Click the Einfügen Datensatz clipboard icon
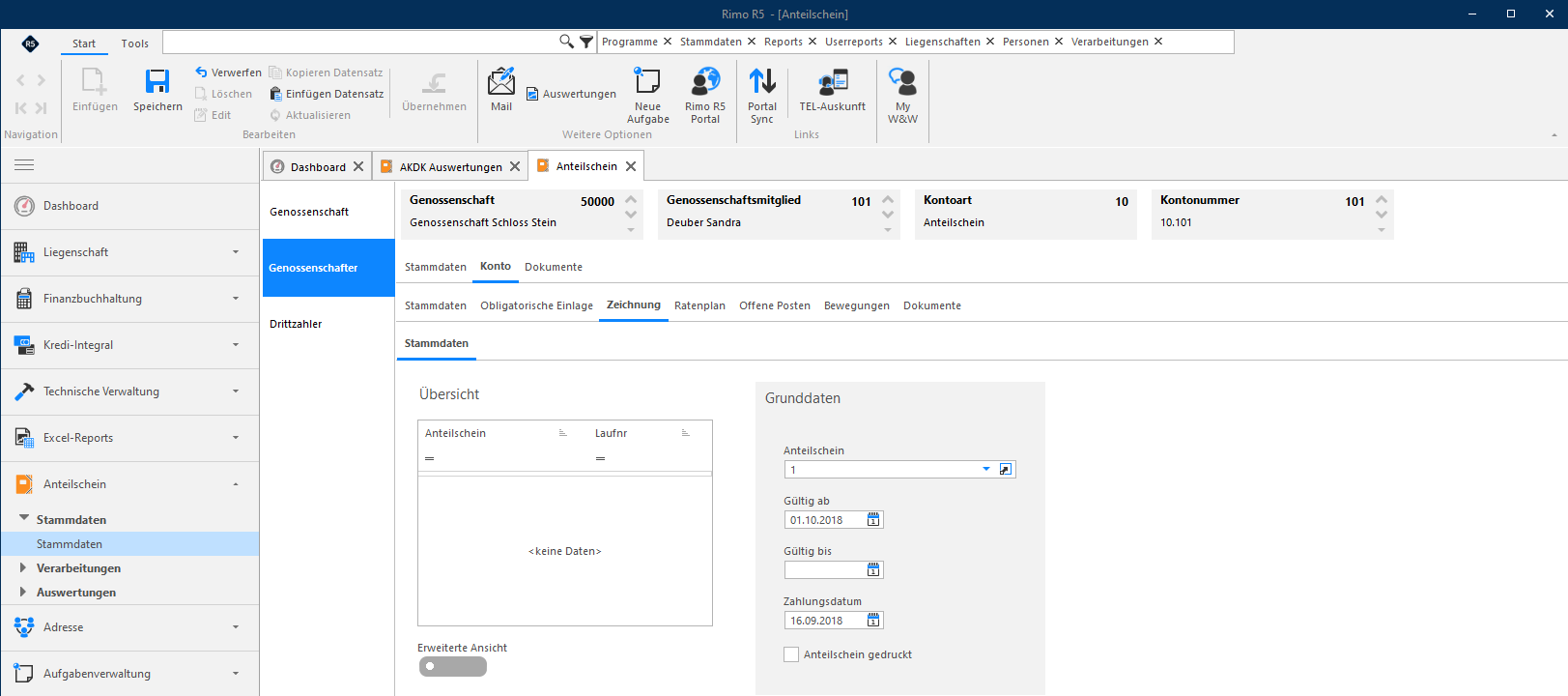The image size is (1568, 696). 275,94
